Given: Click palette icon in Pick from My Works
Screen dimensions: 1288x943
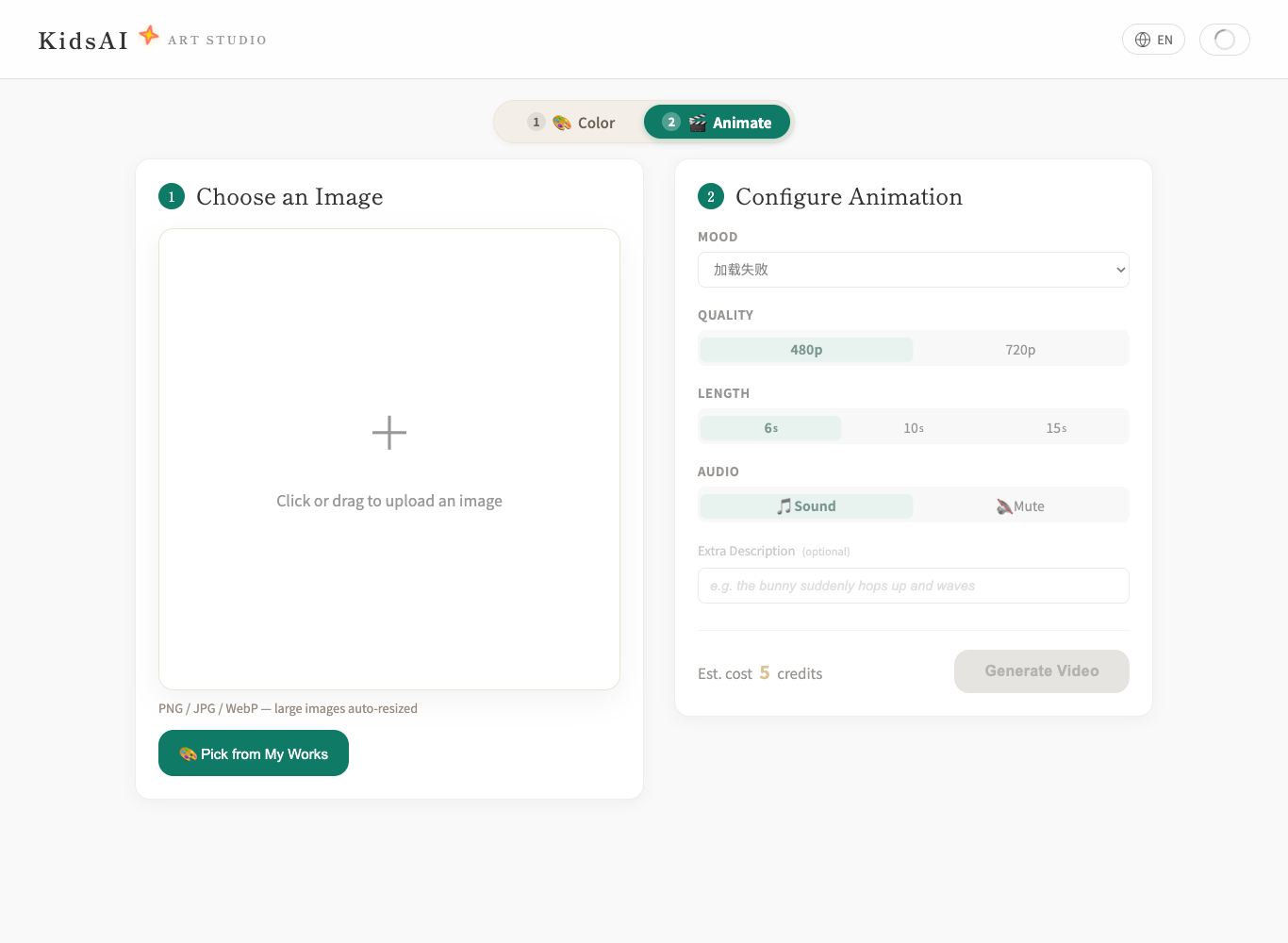Looking at the screenshot, I should 188,754.
